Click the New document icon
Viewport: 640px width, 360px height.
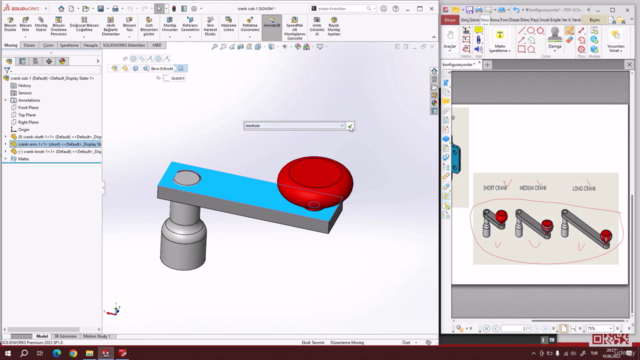[x=71, y=9]
